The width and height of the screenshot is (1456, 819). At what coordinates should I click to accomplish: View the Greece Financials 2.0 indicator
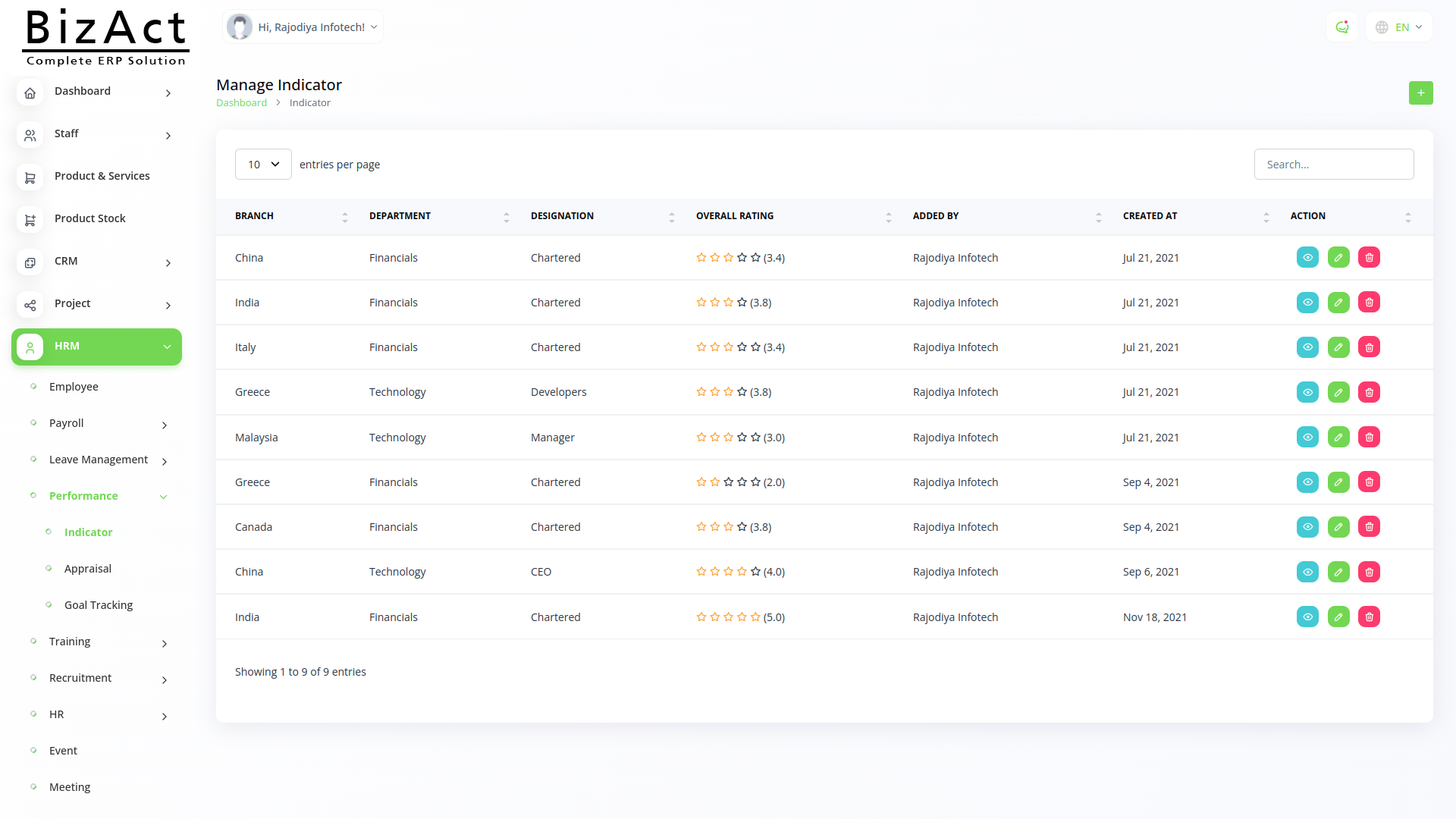click(x=1307, y=482)
